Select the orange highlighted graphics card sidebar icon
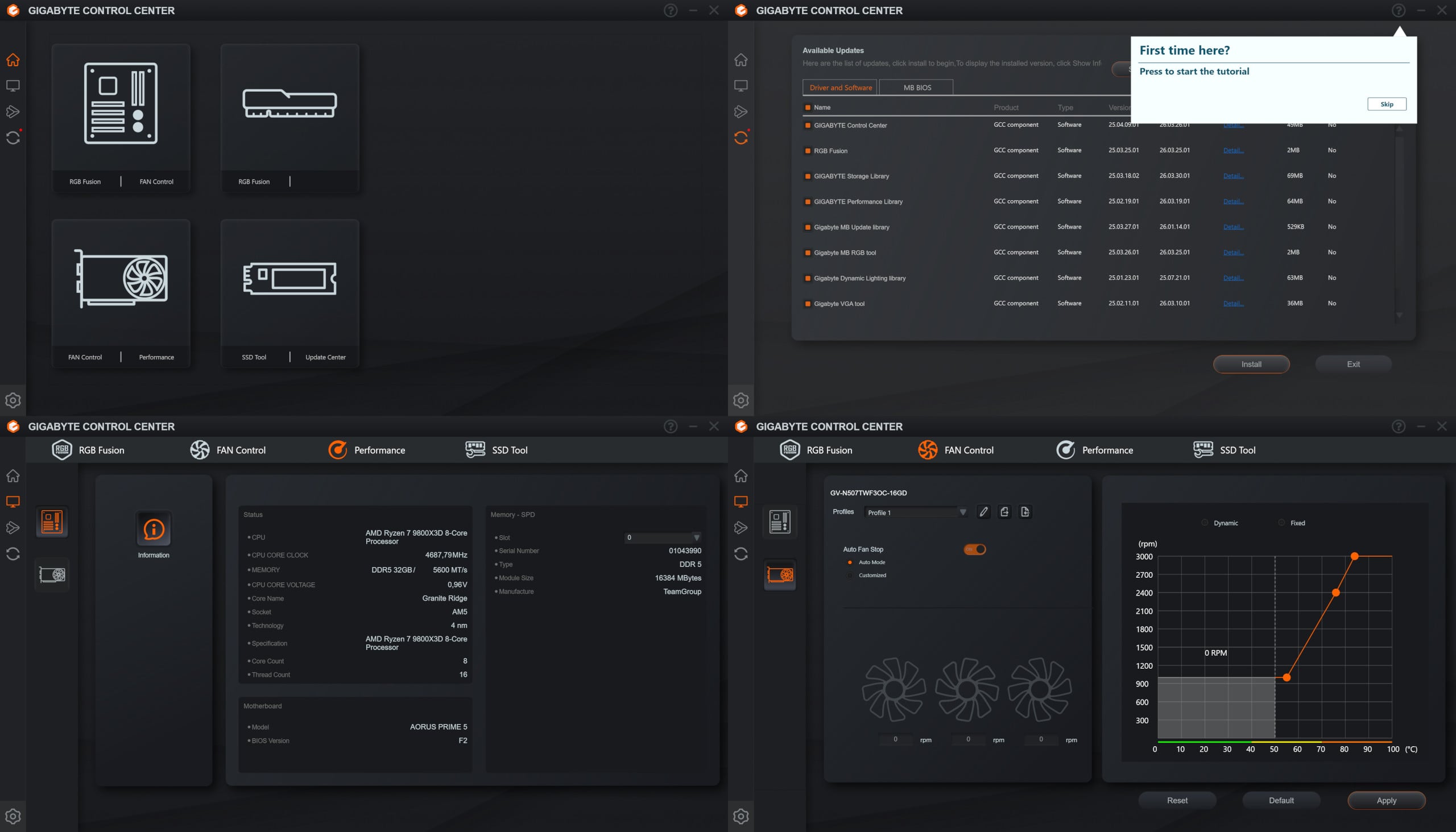The image size is (1456, 832). 780,574
